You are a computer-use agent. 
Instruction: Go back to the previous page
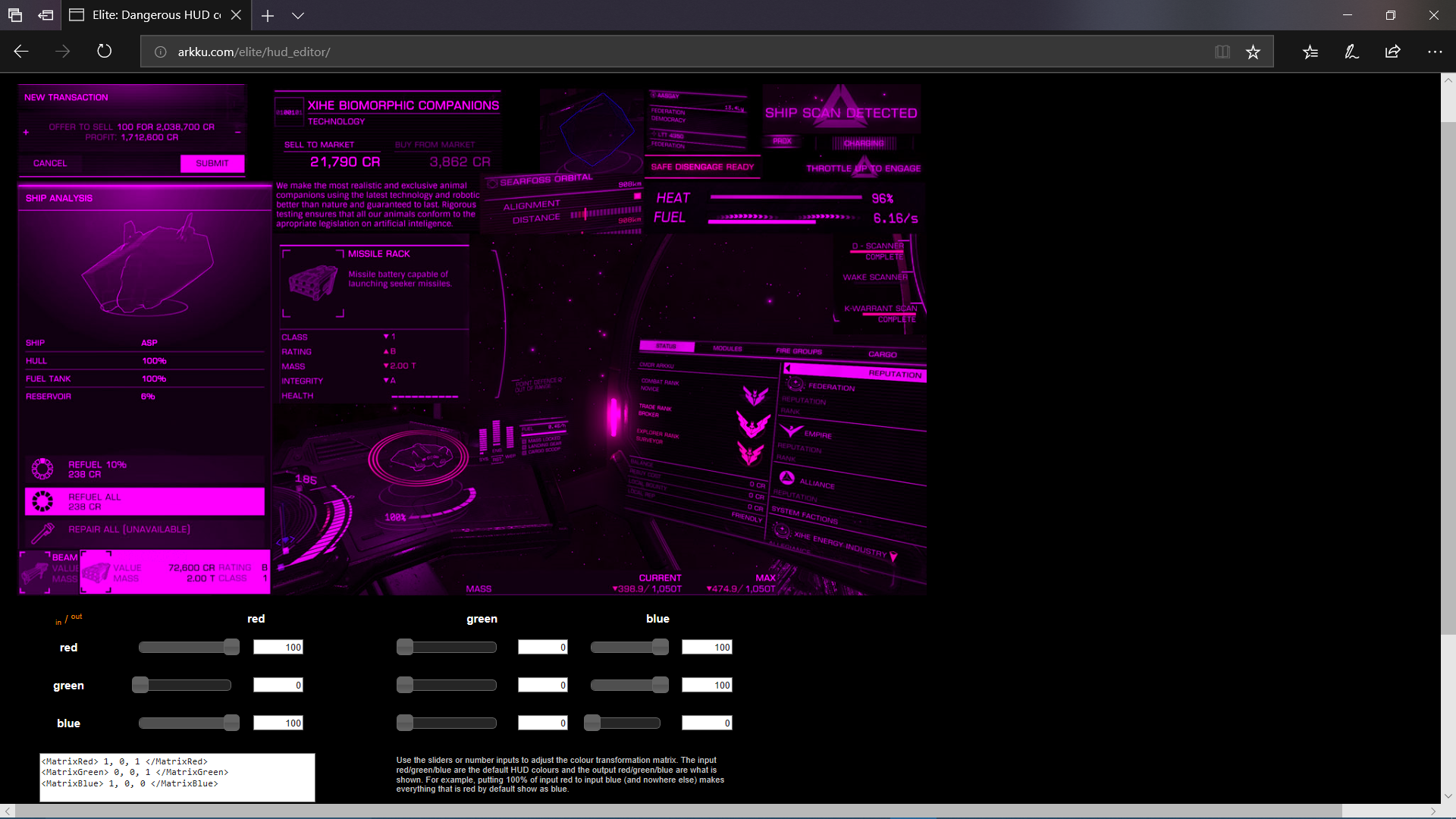[21, 52]
